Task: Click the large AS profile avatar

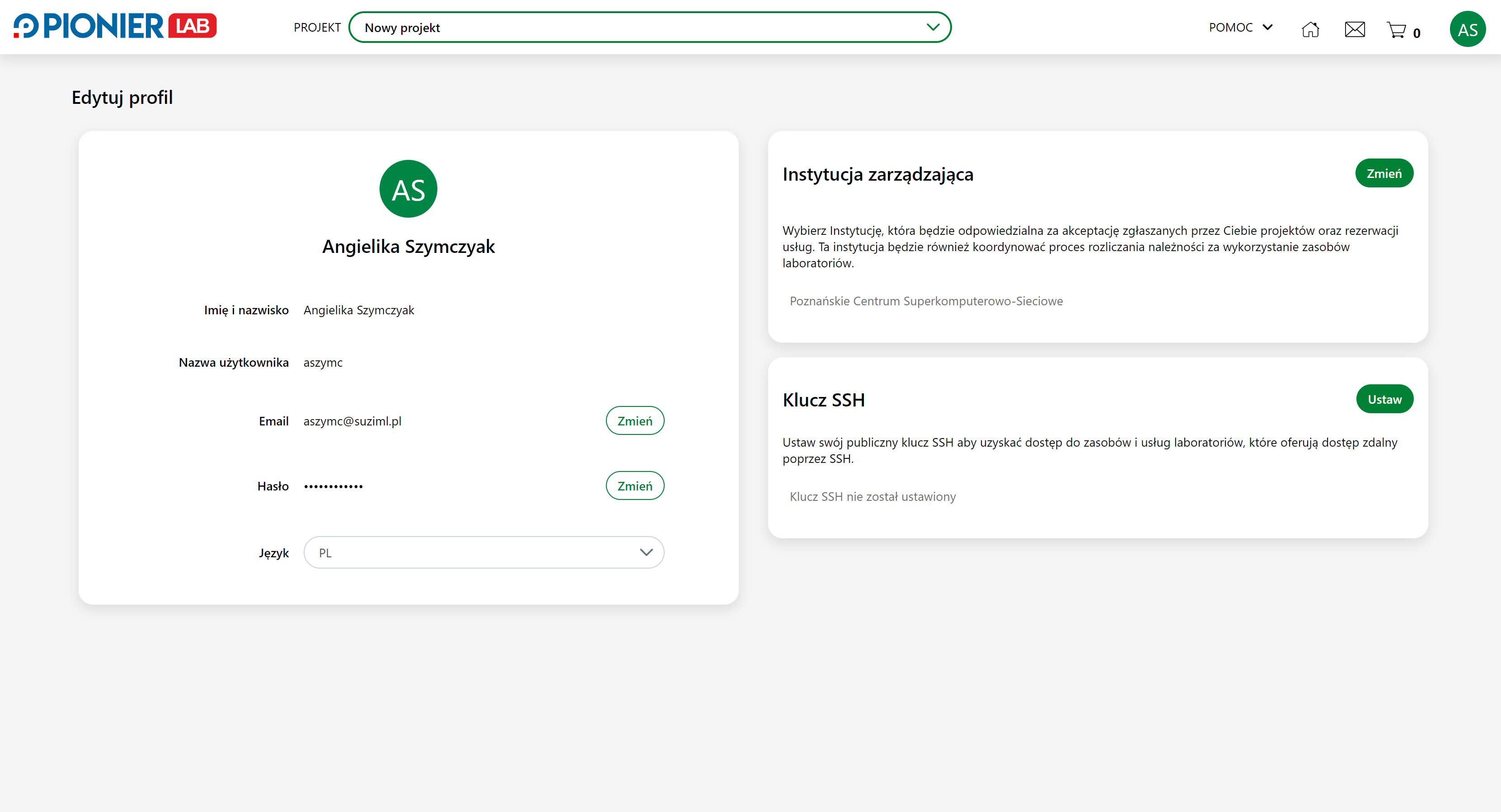Action: tap(408, 189)
